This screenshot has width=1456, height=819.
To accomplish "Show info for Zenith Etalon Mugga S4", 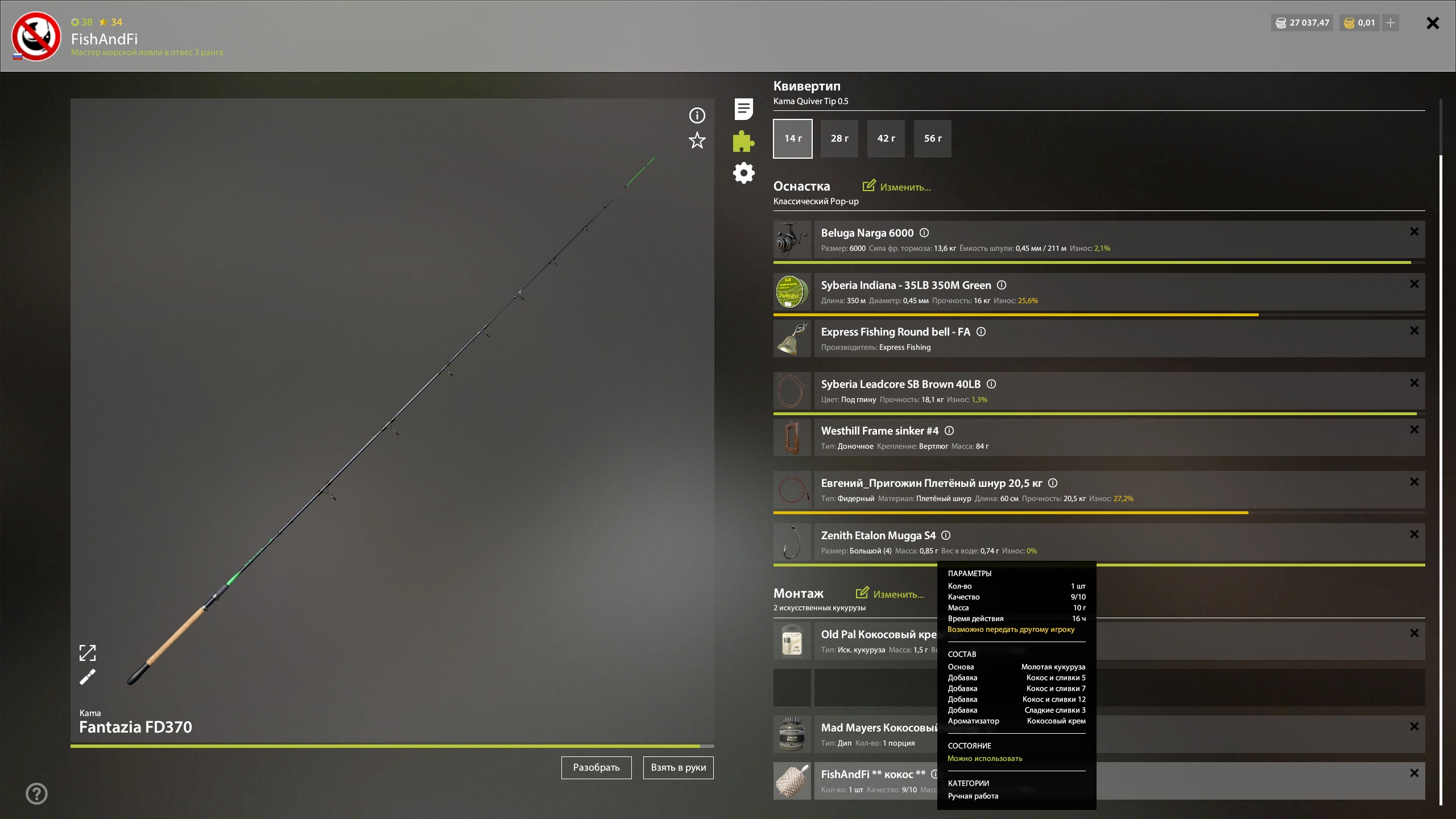I will [x=946, y=535].
